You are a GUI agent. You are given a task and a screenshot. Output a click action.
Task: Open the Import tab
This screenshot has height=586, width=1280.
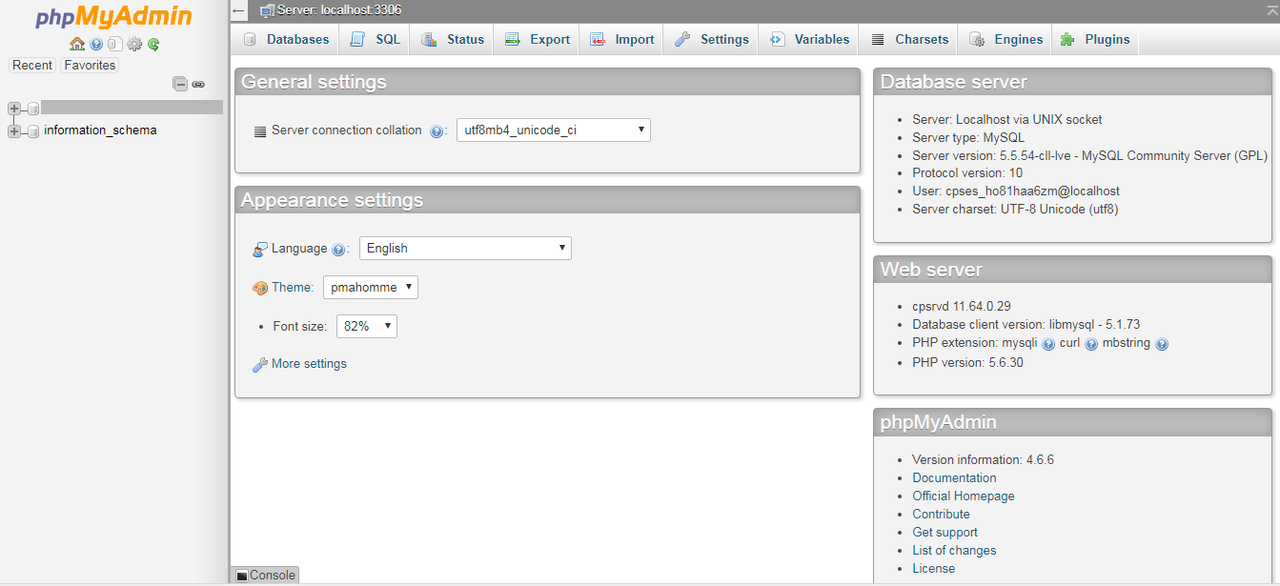(x=622, y=39)
